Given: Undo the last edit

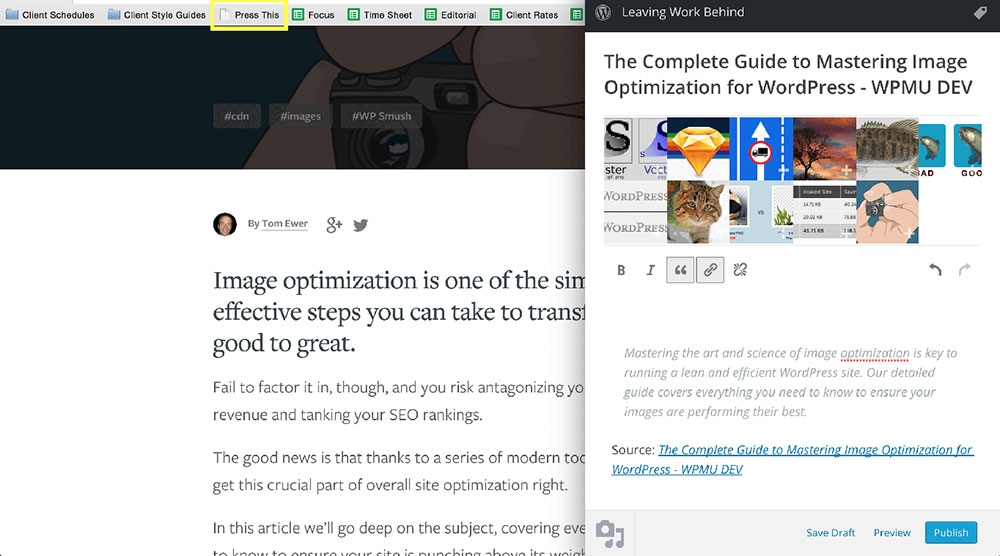Looking at the screenshot, I should click(x=935, y=270).
